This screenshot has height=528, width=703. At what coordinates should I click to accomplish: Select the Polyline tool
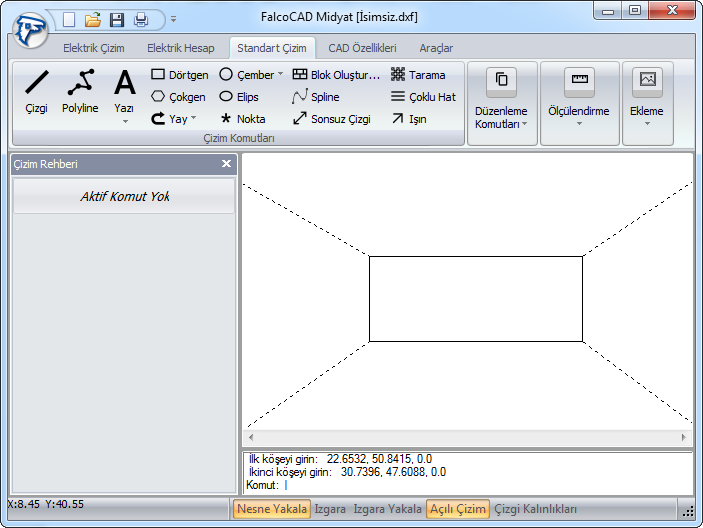(80, 92)
